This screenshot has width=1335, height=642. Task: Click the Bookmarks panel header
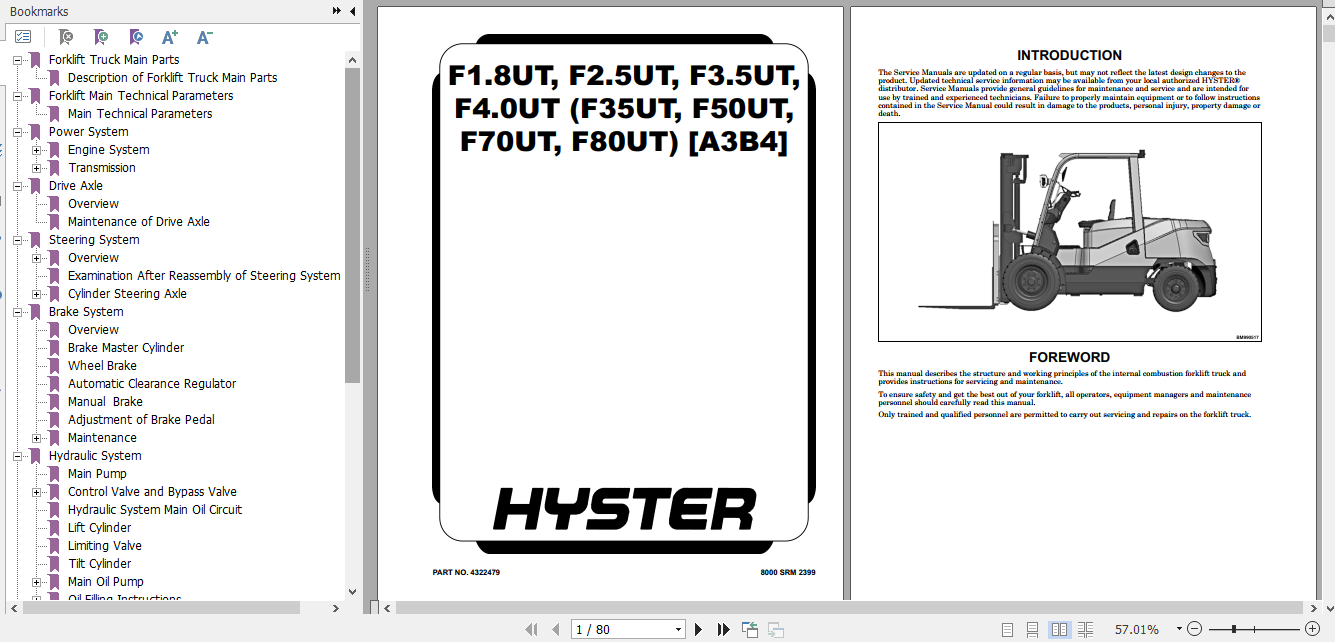coord(39,11)
